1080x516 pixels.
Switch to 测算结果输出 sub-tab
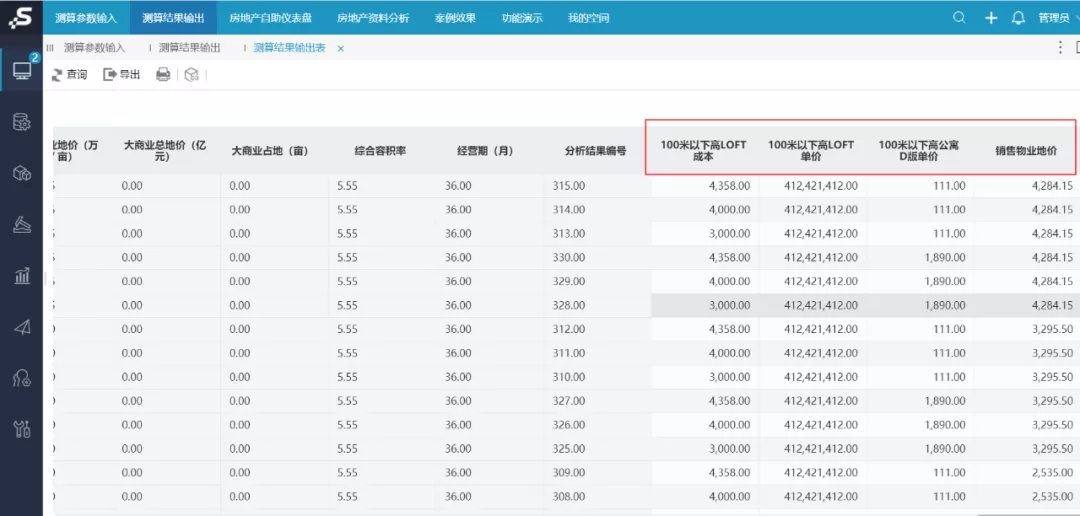coord(189,48)
